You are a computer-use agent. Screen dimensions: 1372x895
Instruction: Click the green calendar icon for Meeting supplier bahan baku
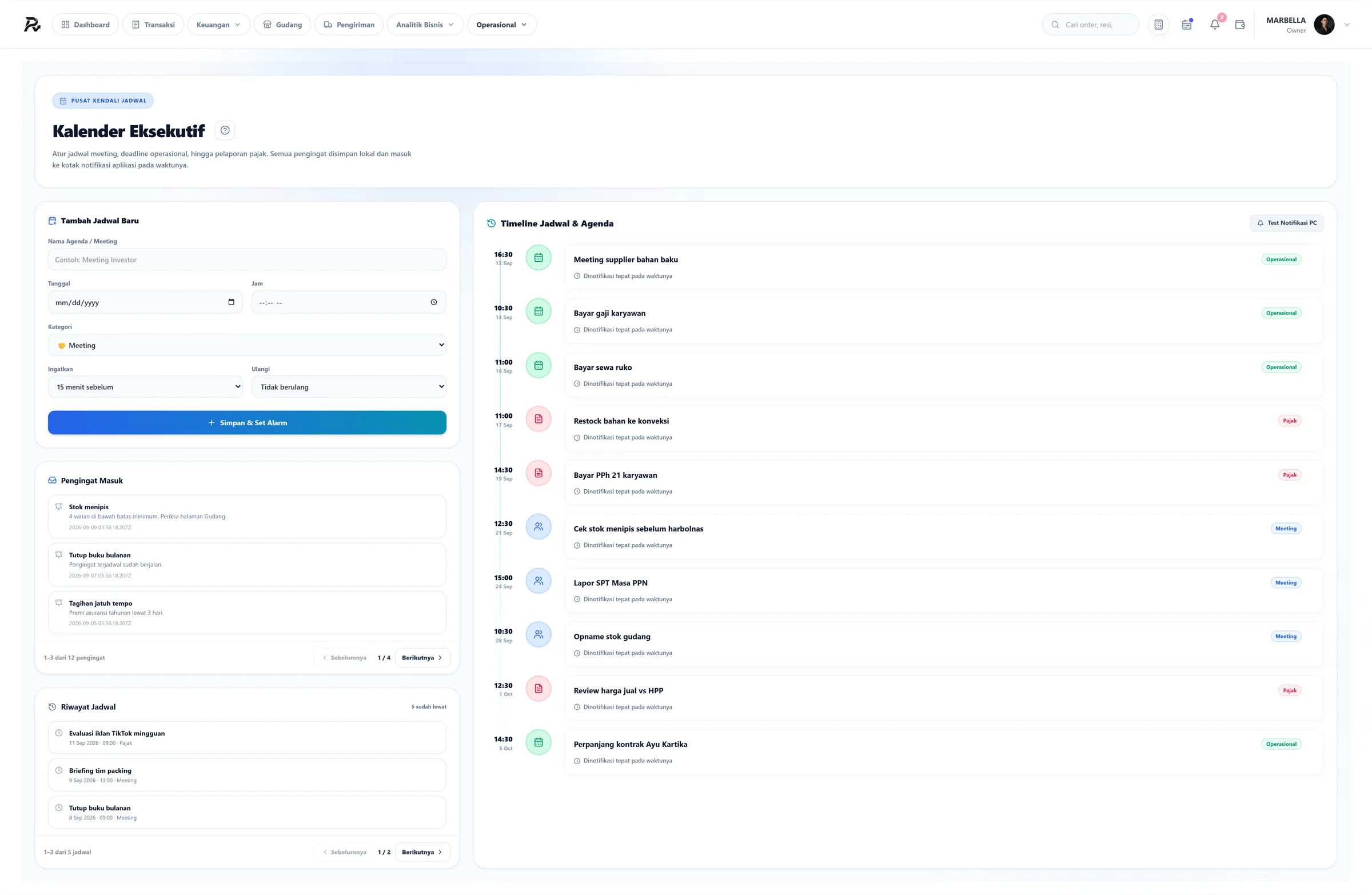pos(539,258)
